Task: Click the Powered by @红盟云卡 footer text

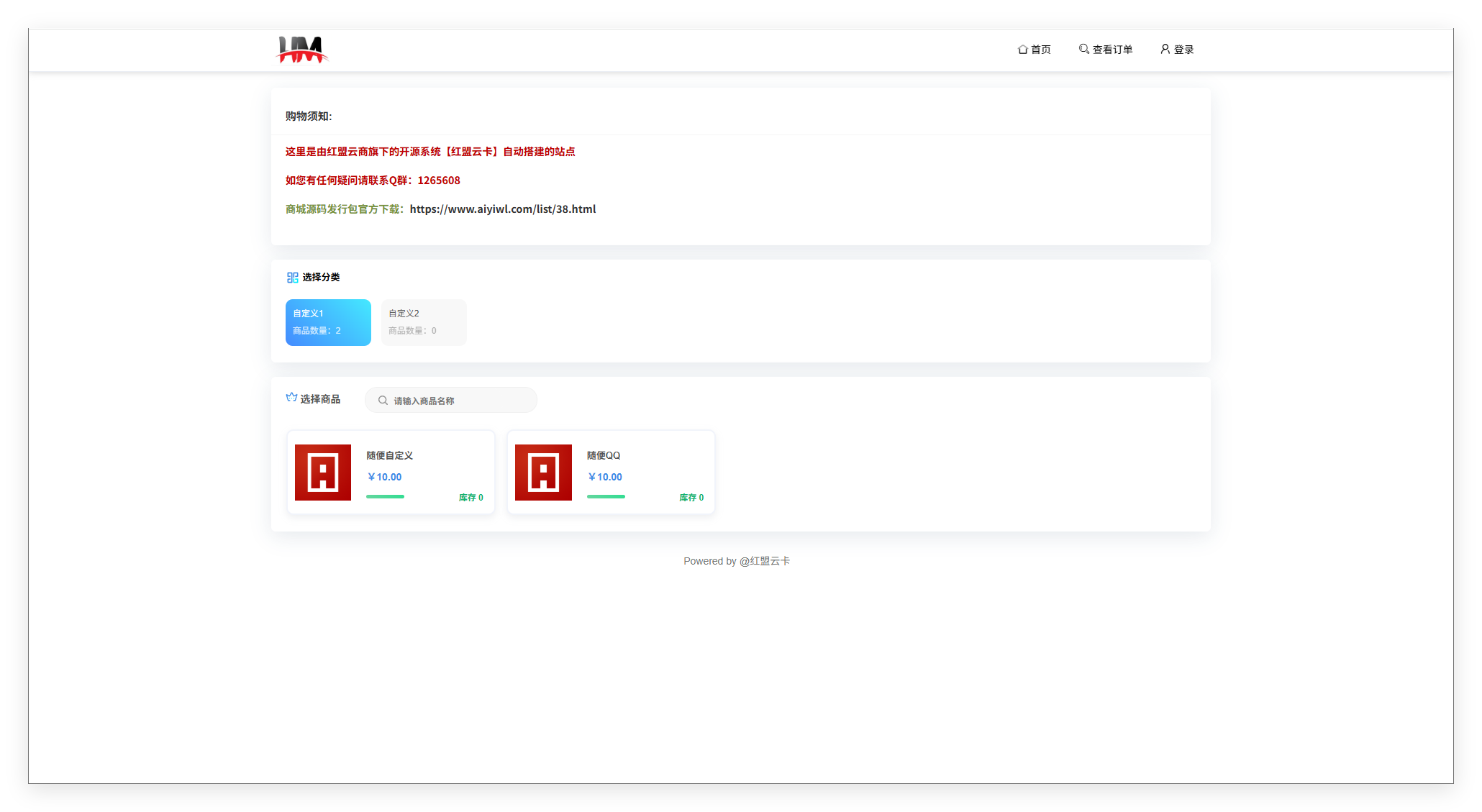Action: point(736,561)
